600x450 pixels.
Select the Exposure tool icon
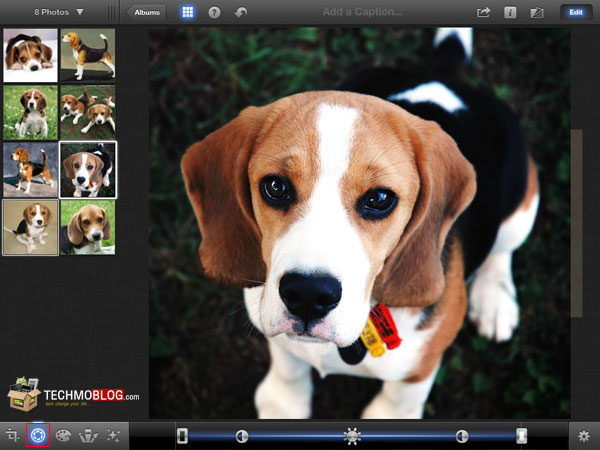pos(38,435)
